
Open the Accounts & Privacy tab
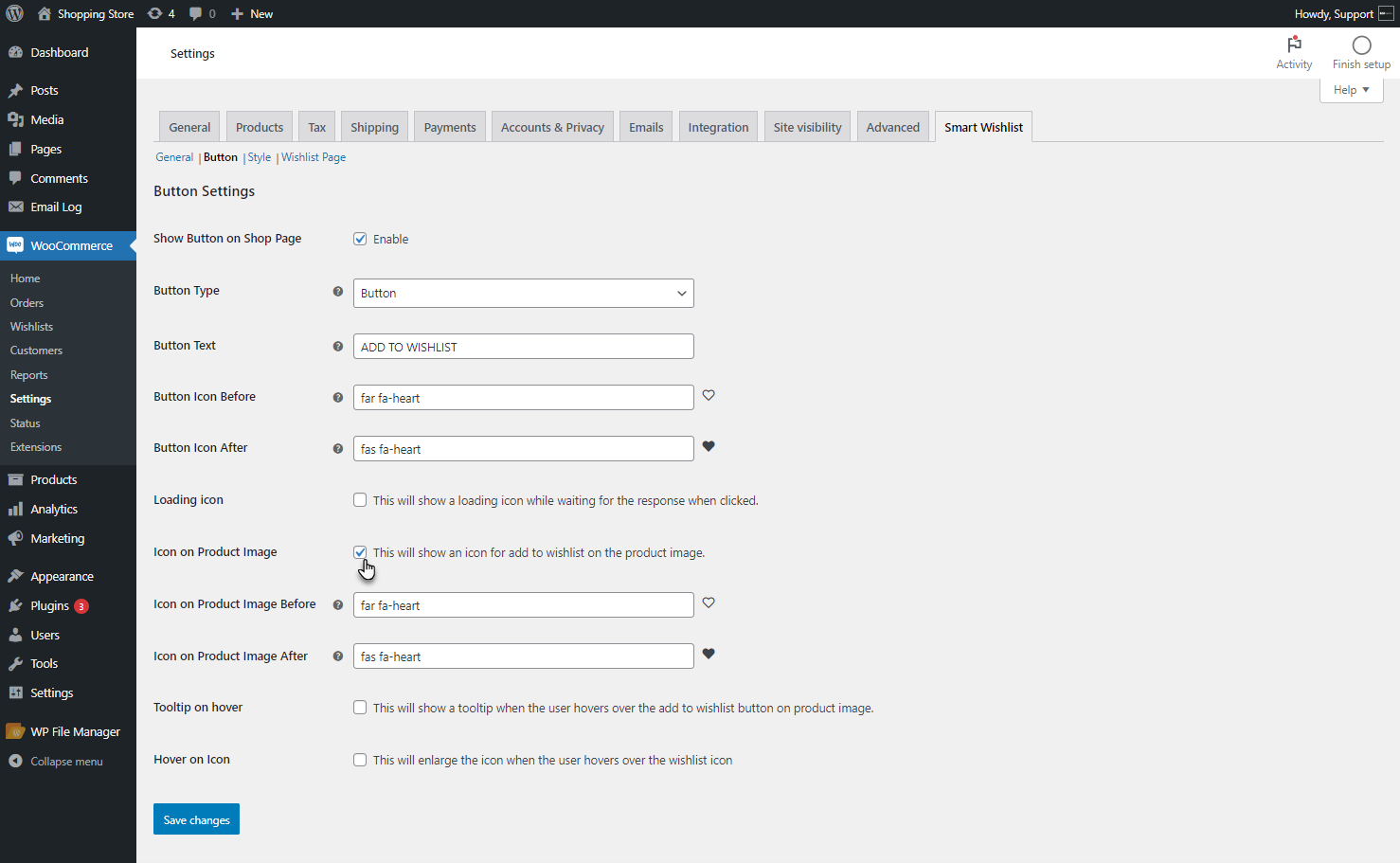[x=552, y=127]
